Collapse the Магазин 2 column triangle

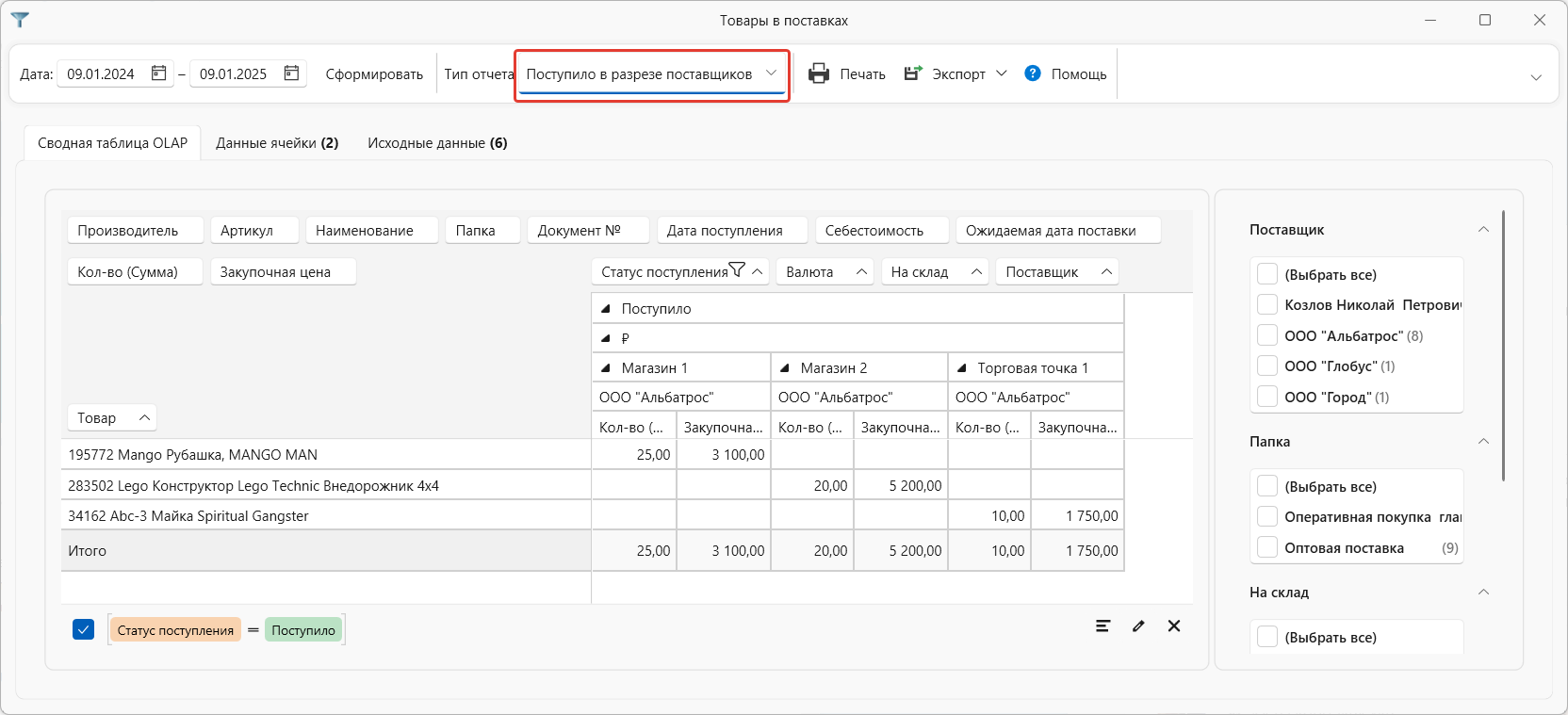tap(785, 368)
